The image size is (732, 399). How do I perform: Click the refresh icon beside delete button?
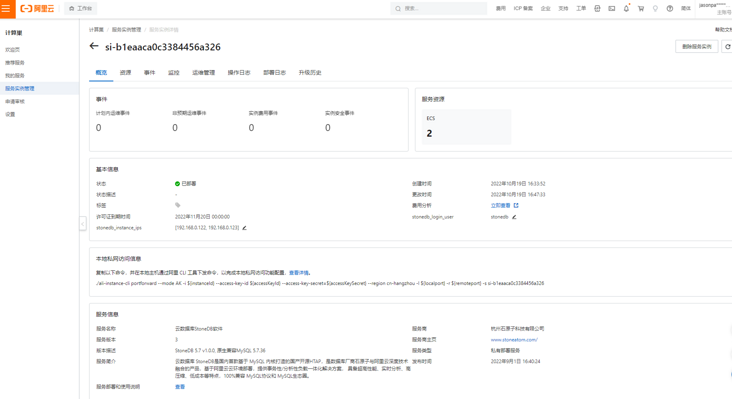(727, 47)
